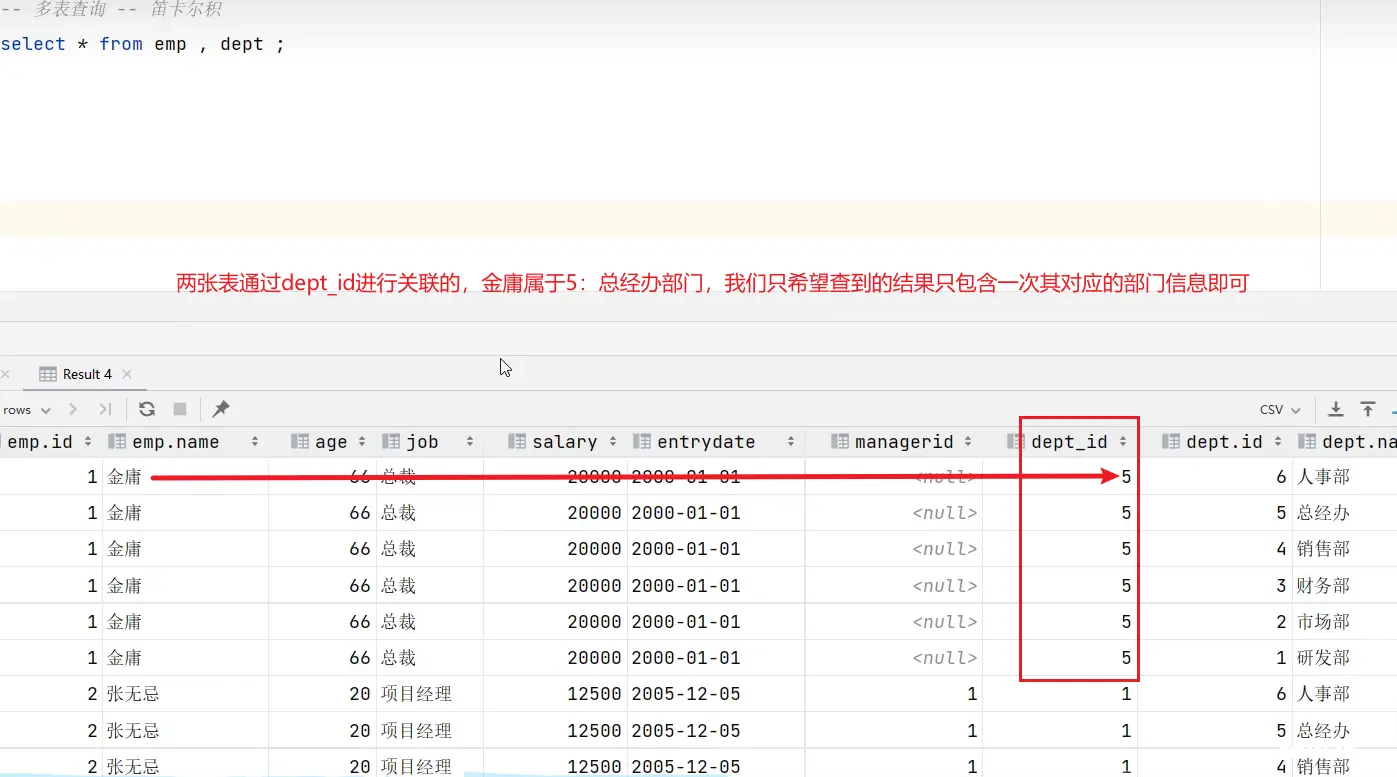1397x777 pixels.
Task: Select the entrydate column header text
Action: [x=706, y=442]
